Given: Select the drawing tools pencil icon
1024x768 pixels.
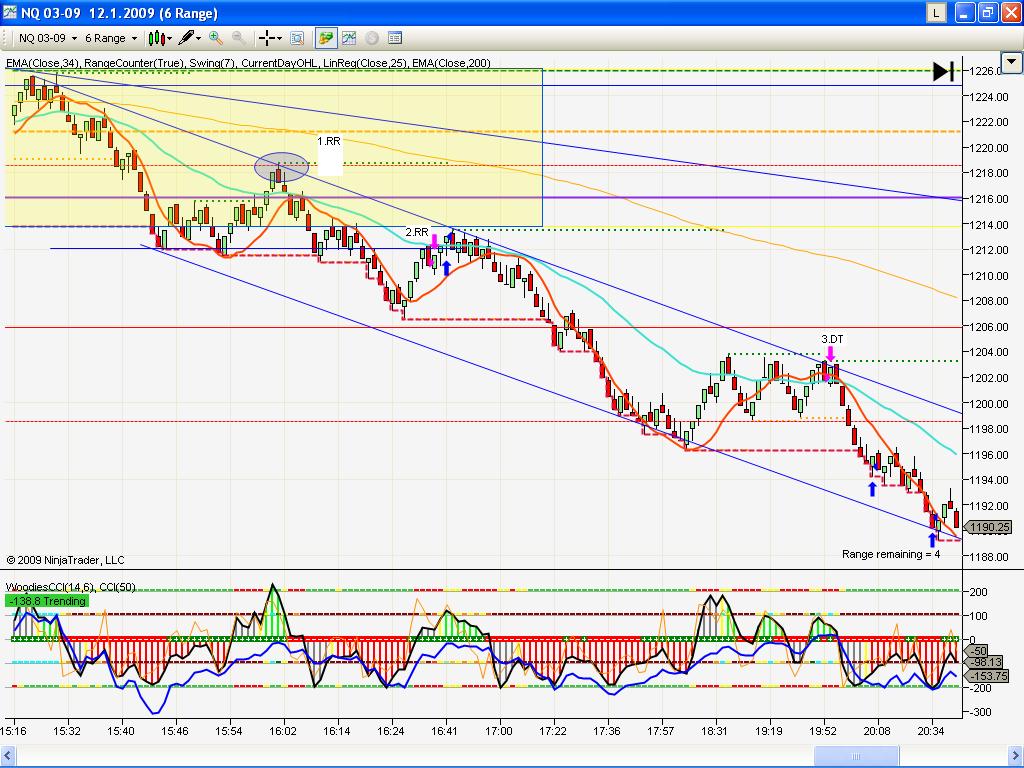Looking at the screenshot, I should (186, 38).
